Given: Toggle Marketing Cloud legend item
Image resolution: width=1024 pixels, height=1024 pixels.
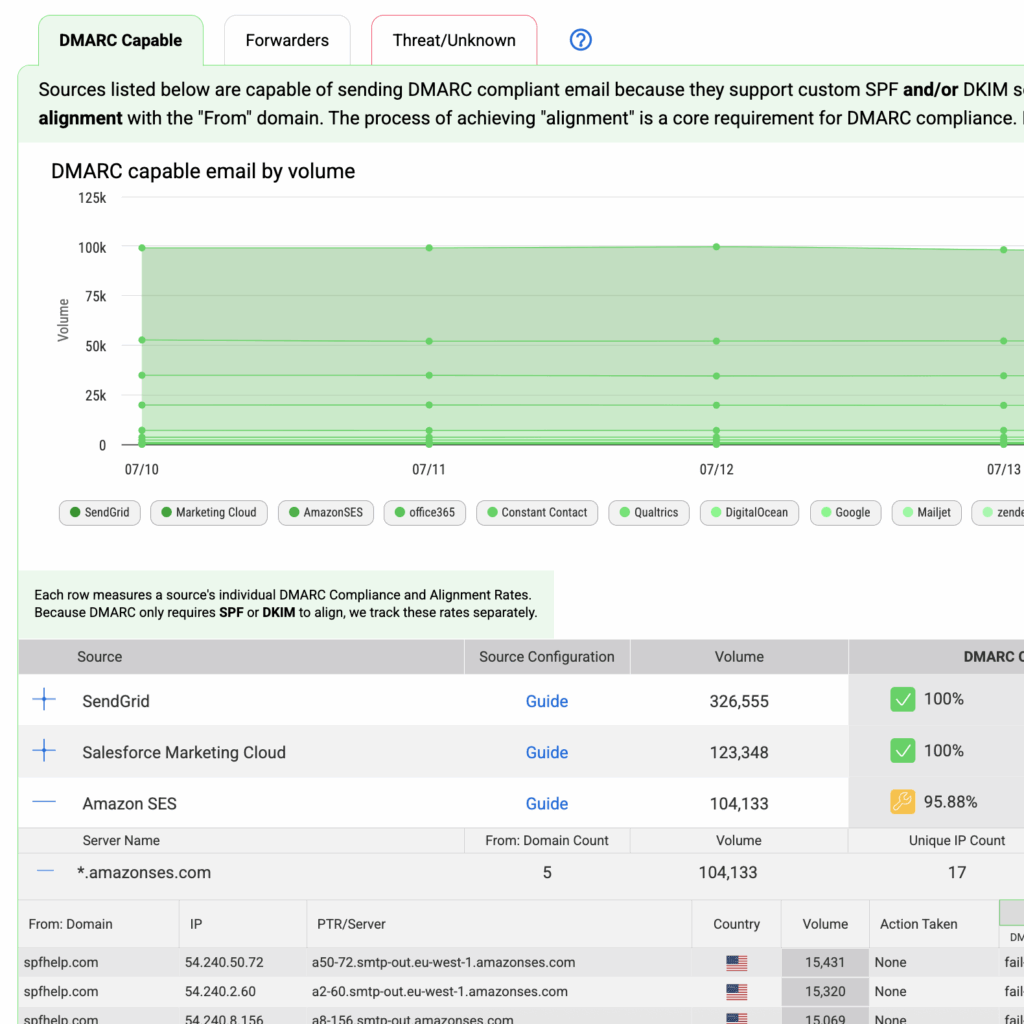Looking at the screenshot, I should tap(209, 513).
